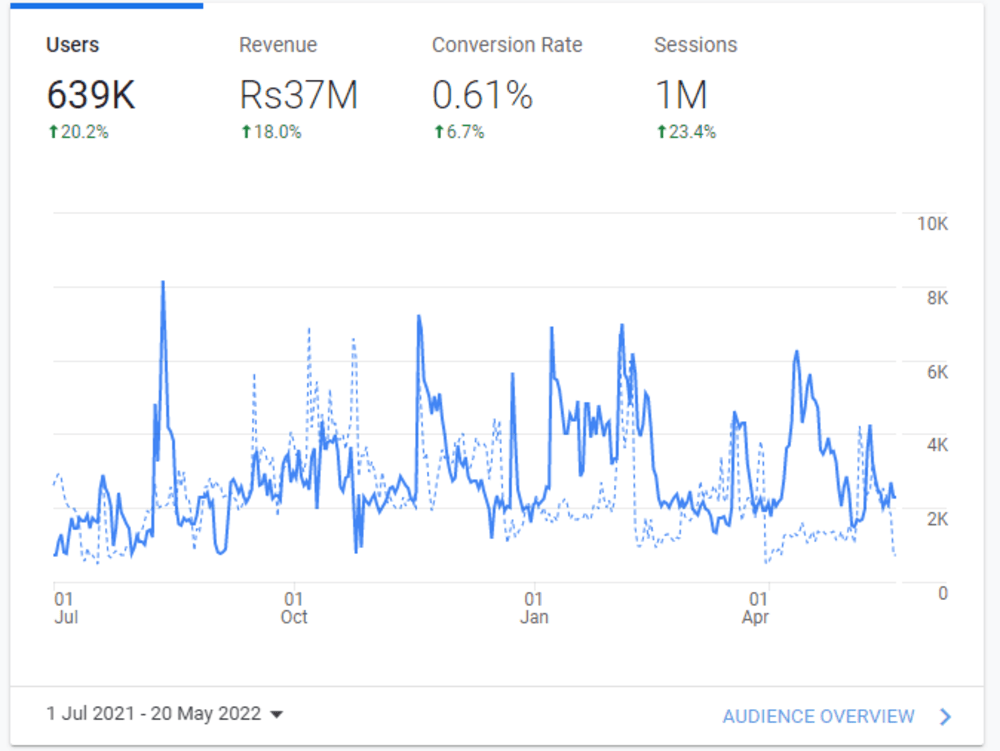The height and width of the screenshot is (751, 1000).
Task: Click the 8K y-axis label
Action: (x=937, y=298)
